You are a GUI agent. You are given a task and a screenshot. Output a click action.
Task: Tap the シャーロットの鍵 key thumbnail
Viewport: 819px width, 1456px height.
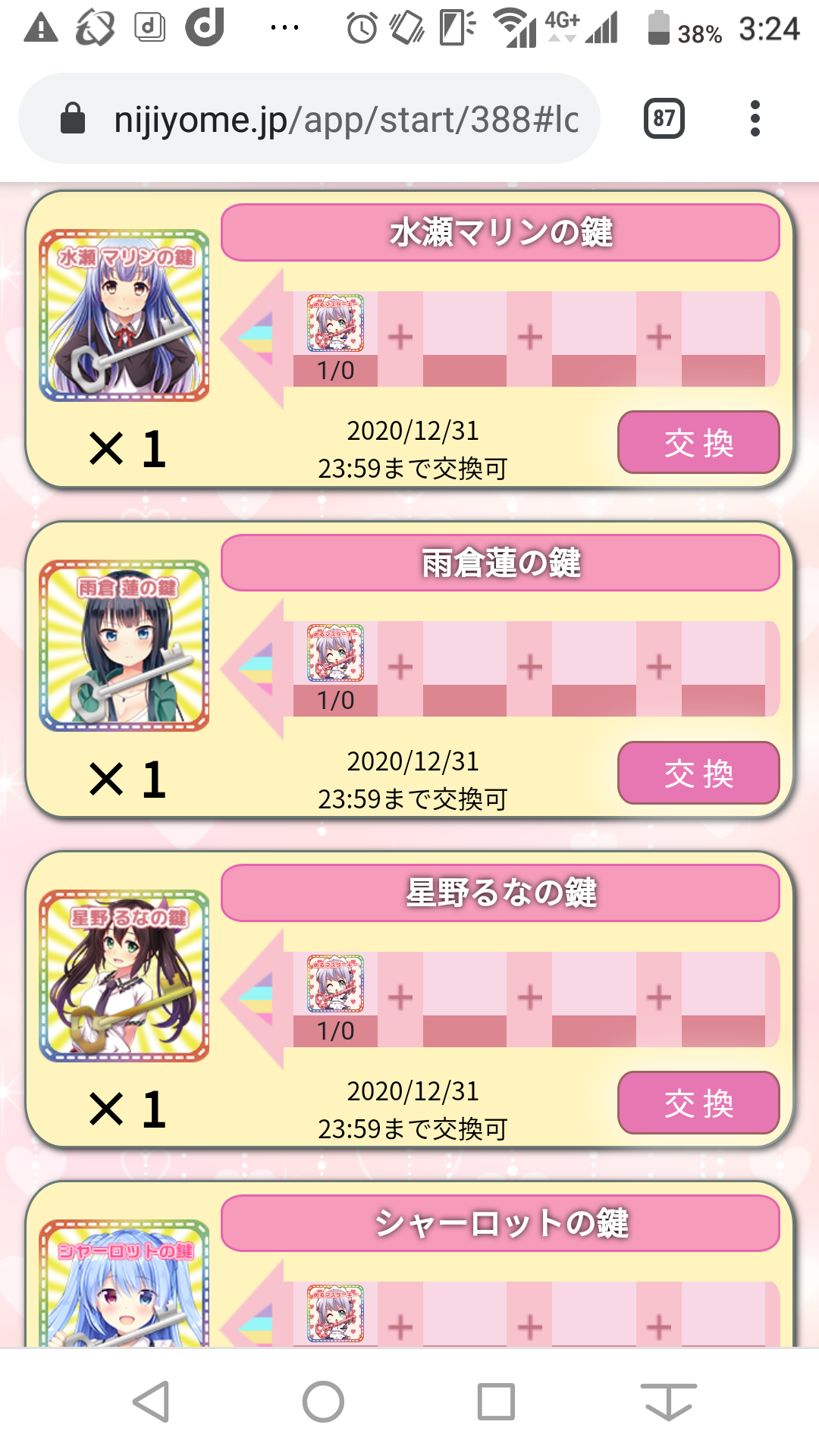pyautogui.click(x=124, y=1283)
